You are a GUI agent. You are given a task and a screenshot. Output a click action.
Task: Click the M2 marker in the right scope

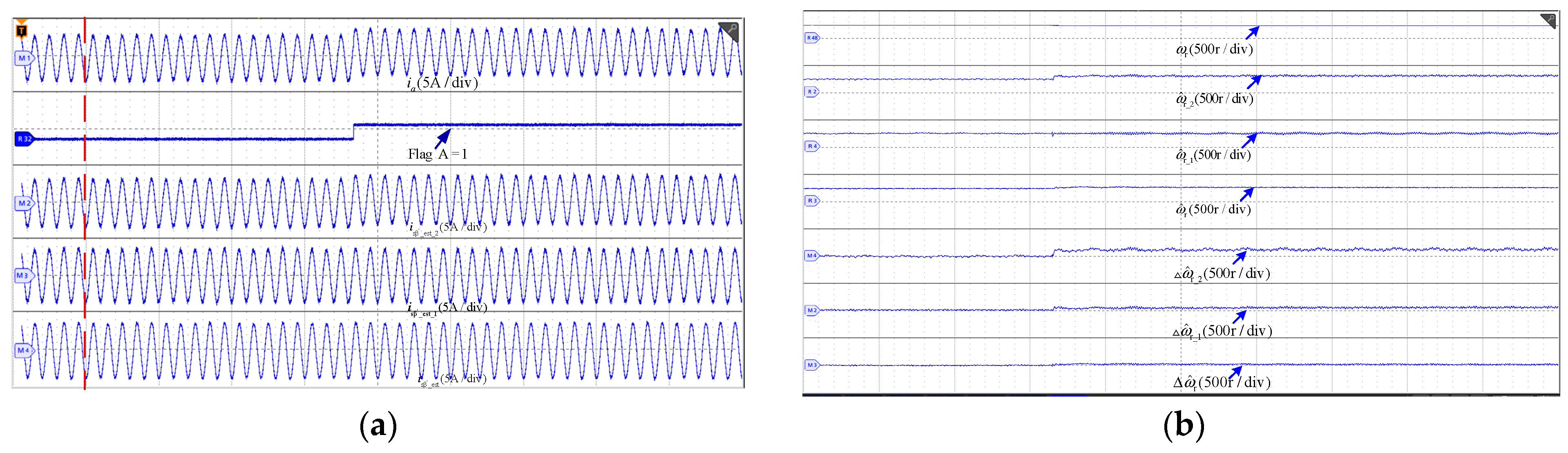click(811, 311)
